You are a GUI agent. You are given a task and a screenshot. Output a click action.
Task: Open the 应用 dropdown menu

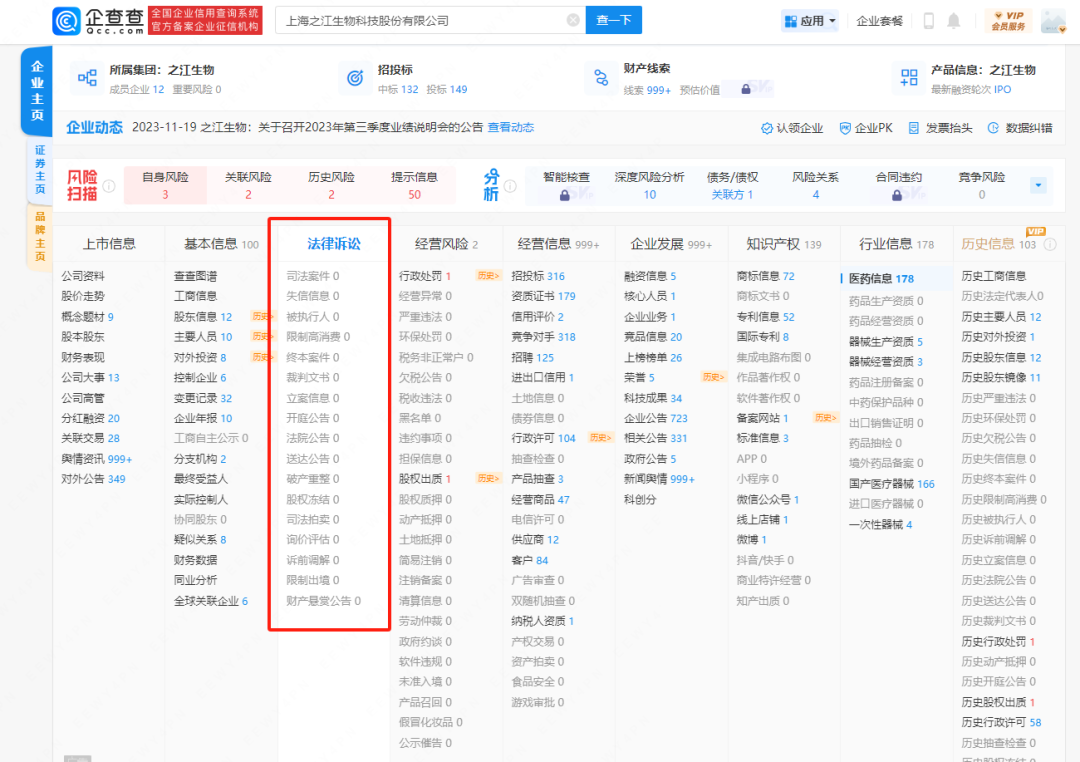pos(810,21)
